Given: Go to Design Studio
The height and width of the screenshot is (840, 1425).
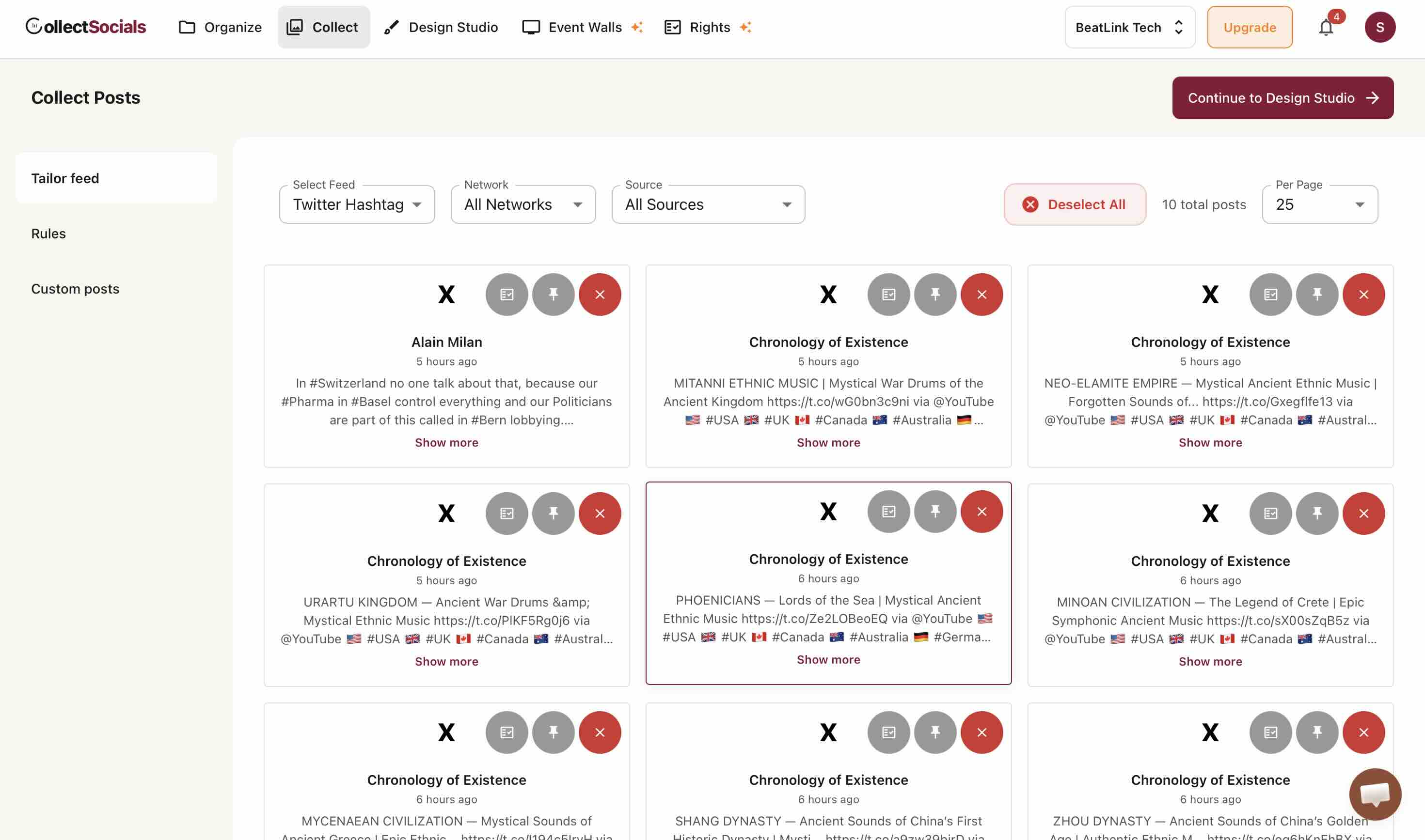Looking at the screenshot, I should point(441,27).
